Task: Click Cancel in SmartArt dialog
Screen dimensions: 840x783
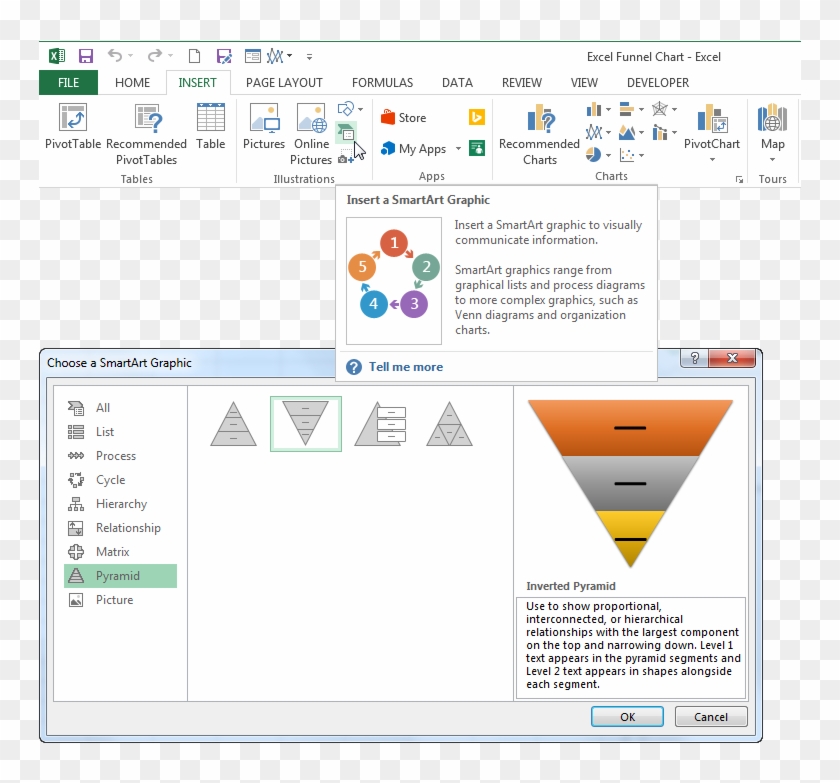Action: [711, 717]
